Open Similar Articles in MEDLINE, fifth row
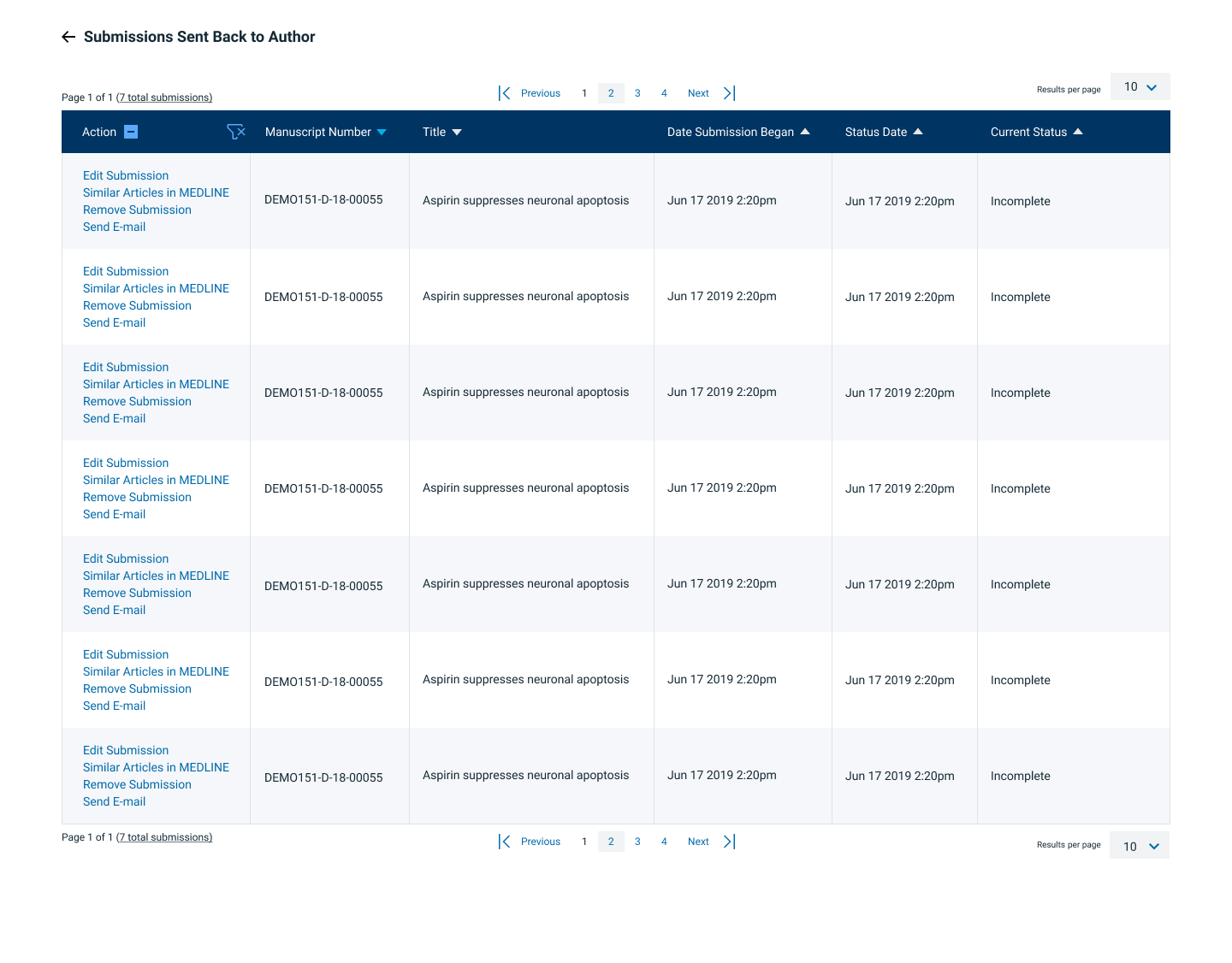 [156, 576]
